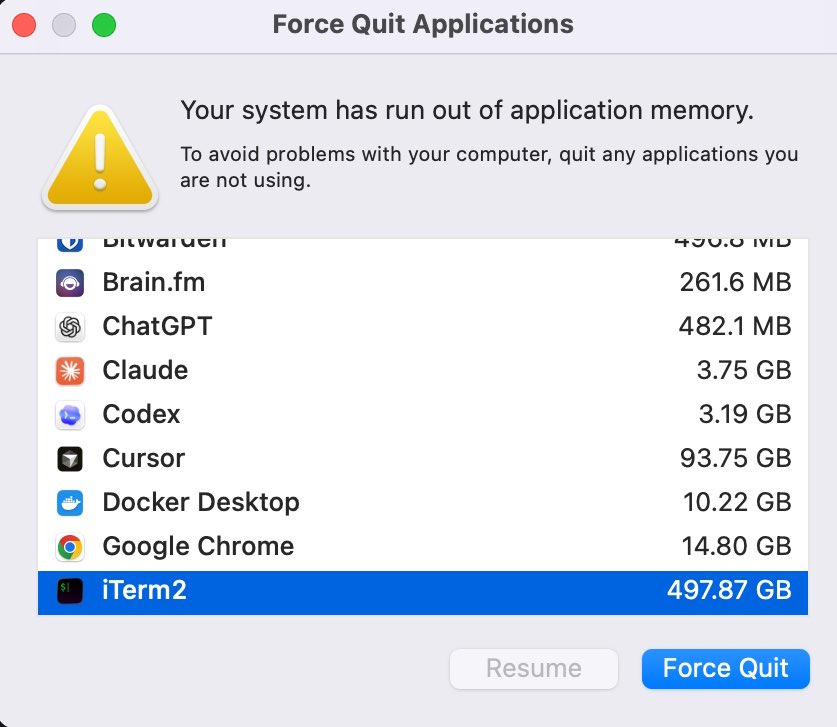Click the Force Quit Applications title
The width and height of the screenshot is (837, 727).
tap(423, 25)
